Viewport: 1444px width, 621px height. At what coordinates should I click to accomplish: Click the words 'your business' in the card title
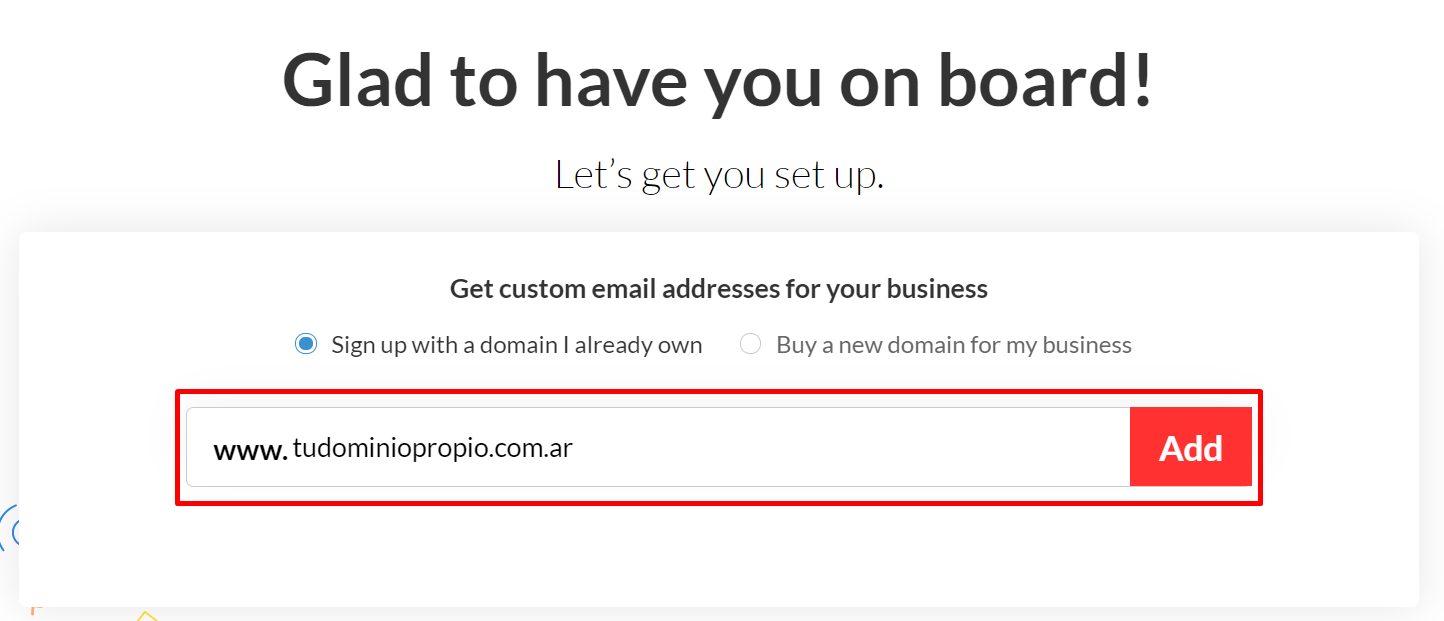(907, 290)
